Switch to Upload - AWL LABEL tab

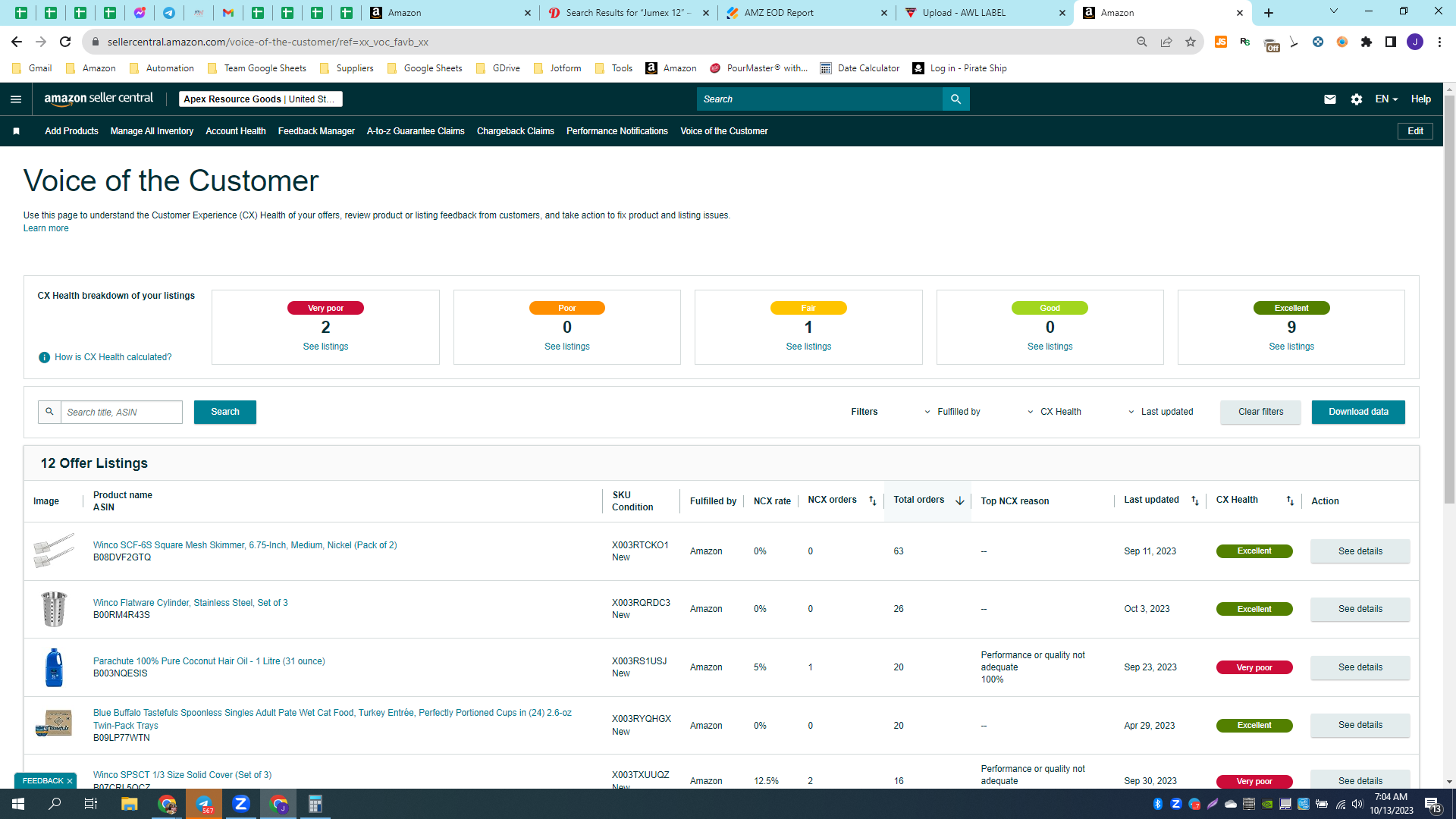click(x=984, y=13)
